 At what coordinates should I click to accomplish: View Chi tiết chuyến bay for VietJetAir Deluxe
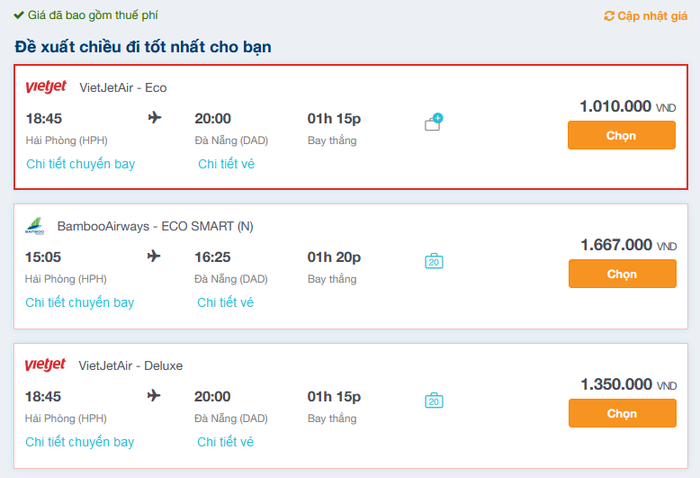click(x=80, y=441)
